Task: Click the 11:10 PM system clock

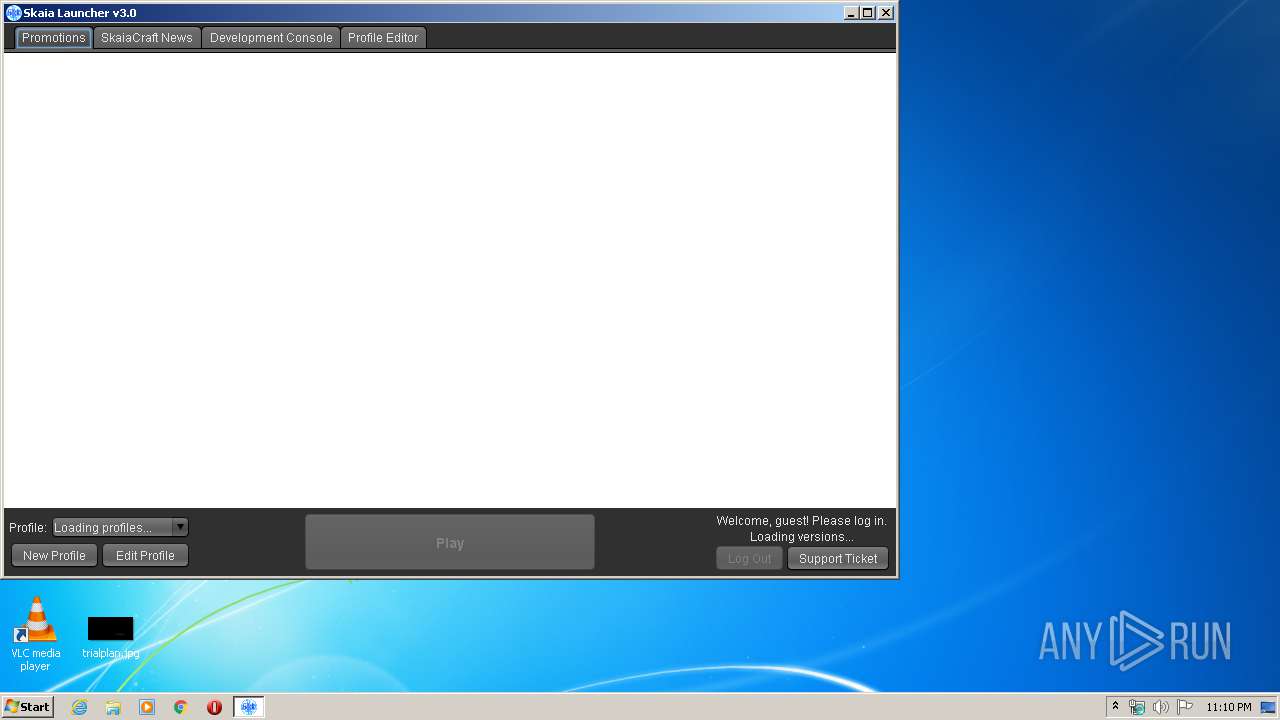Action: pyautogui.click(x=1228, y=707)
